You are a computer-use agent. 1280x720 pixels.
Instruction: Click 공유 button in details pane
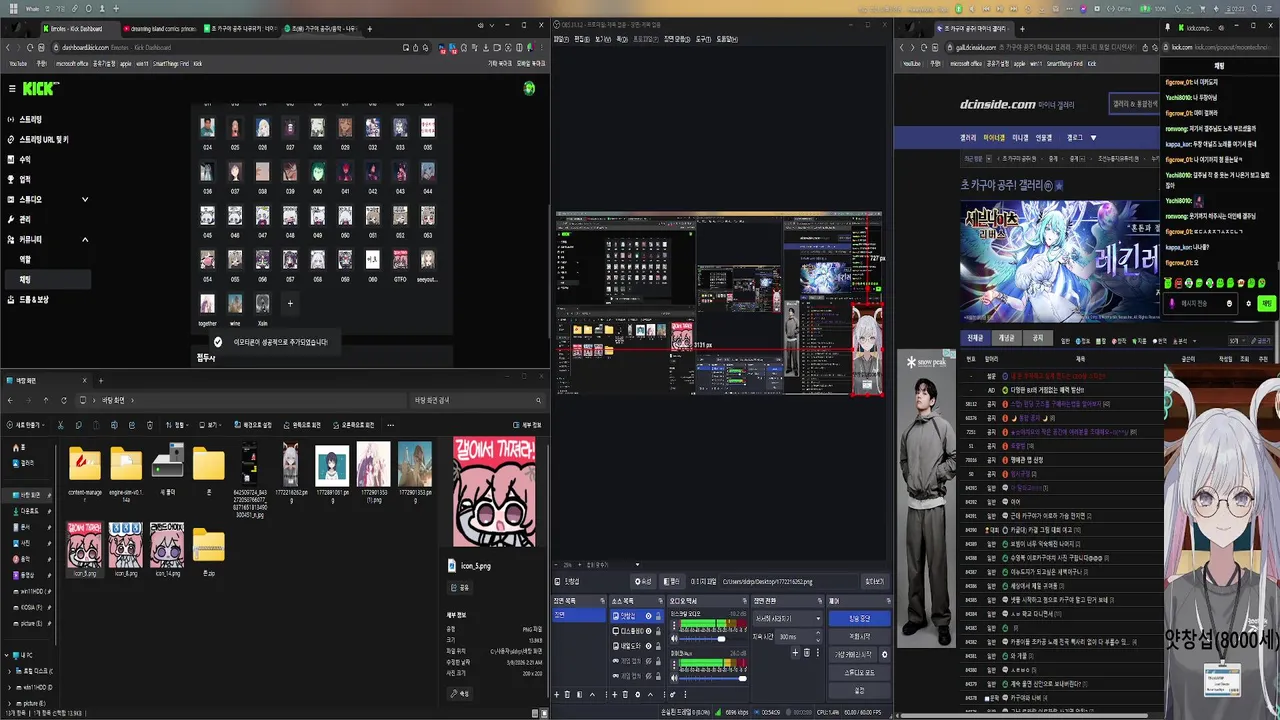click(x=460, y=587)
